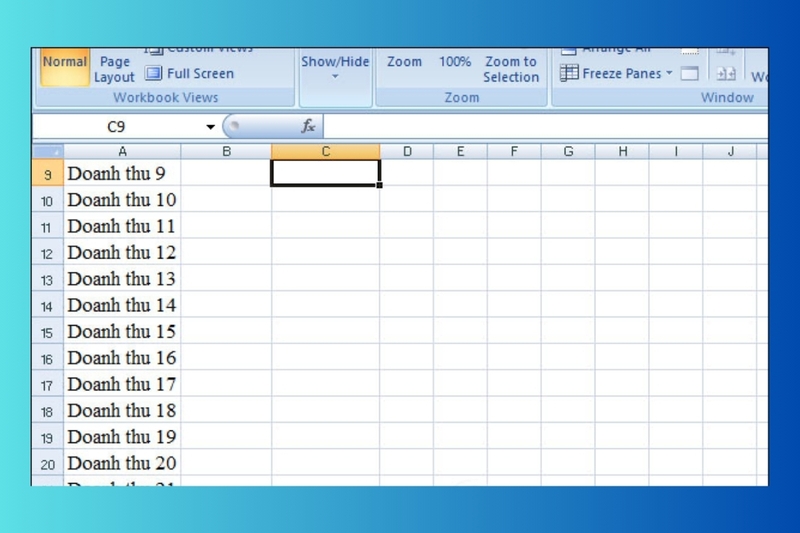The height and width of the screenshot is (533, 800).
Task: Select row 15 header
Action: coord(47,332)
